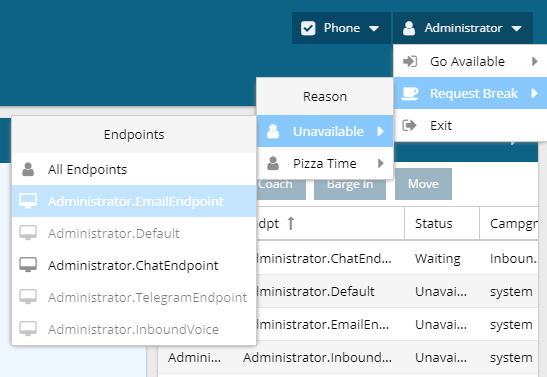Click the Move button
Viewport: 547px width, 377px height.
click(x=423, y=184)
